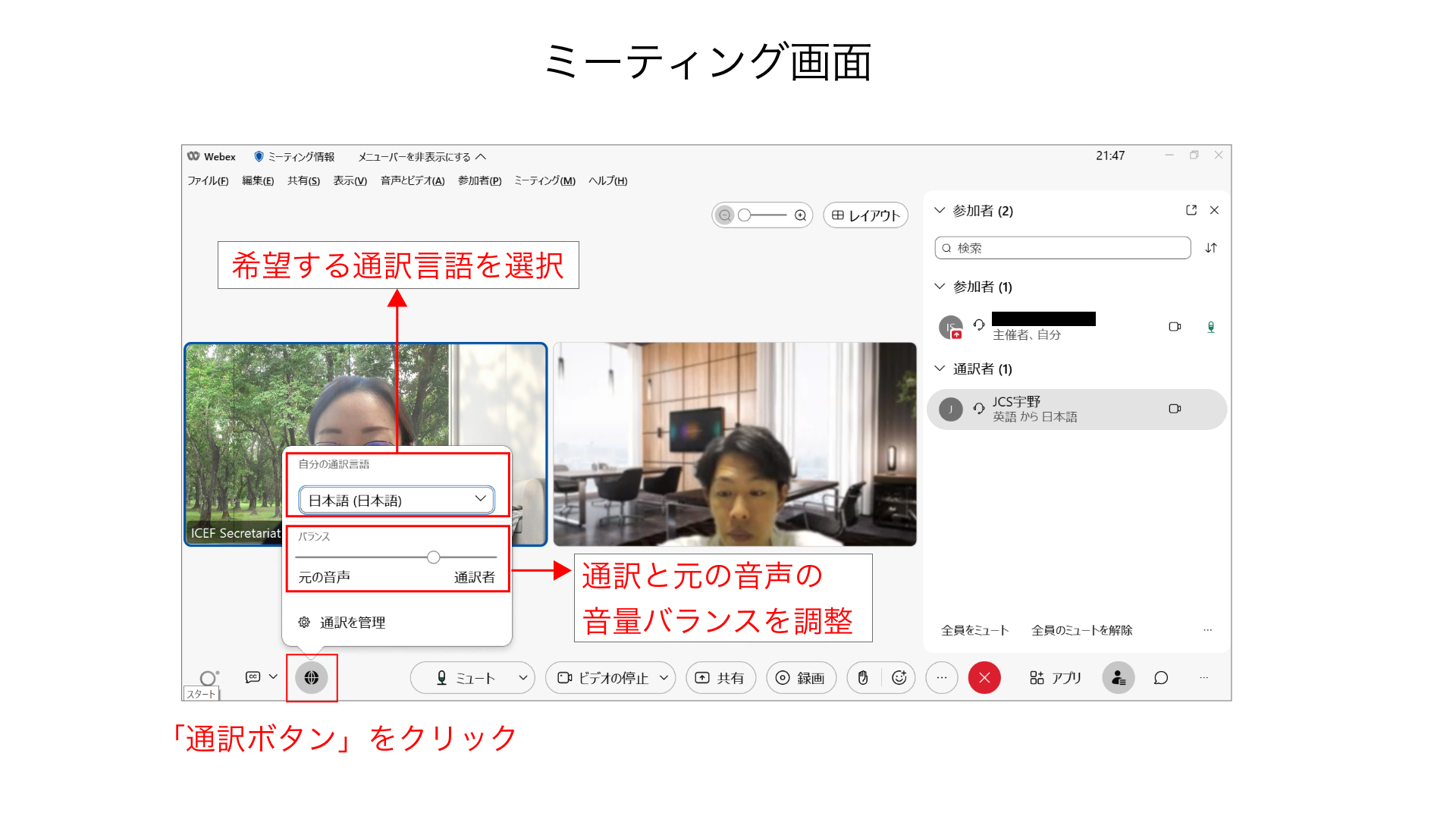Viewport: 1456px width, 819px height.
Task: Click the バランス audio slider handle
Action: pos(433,557)
